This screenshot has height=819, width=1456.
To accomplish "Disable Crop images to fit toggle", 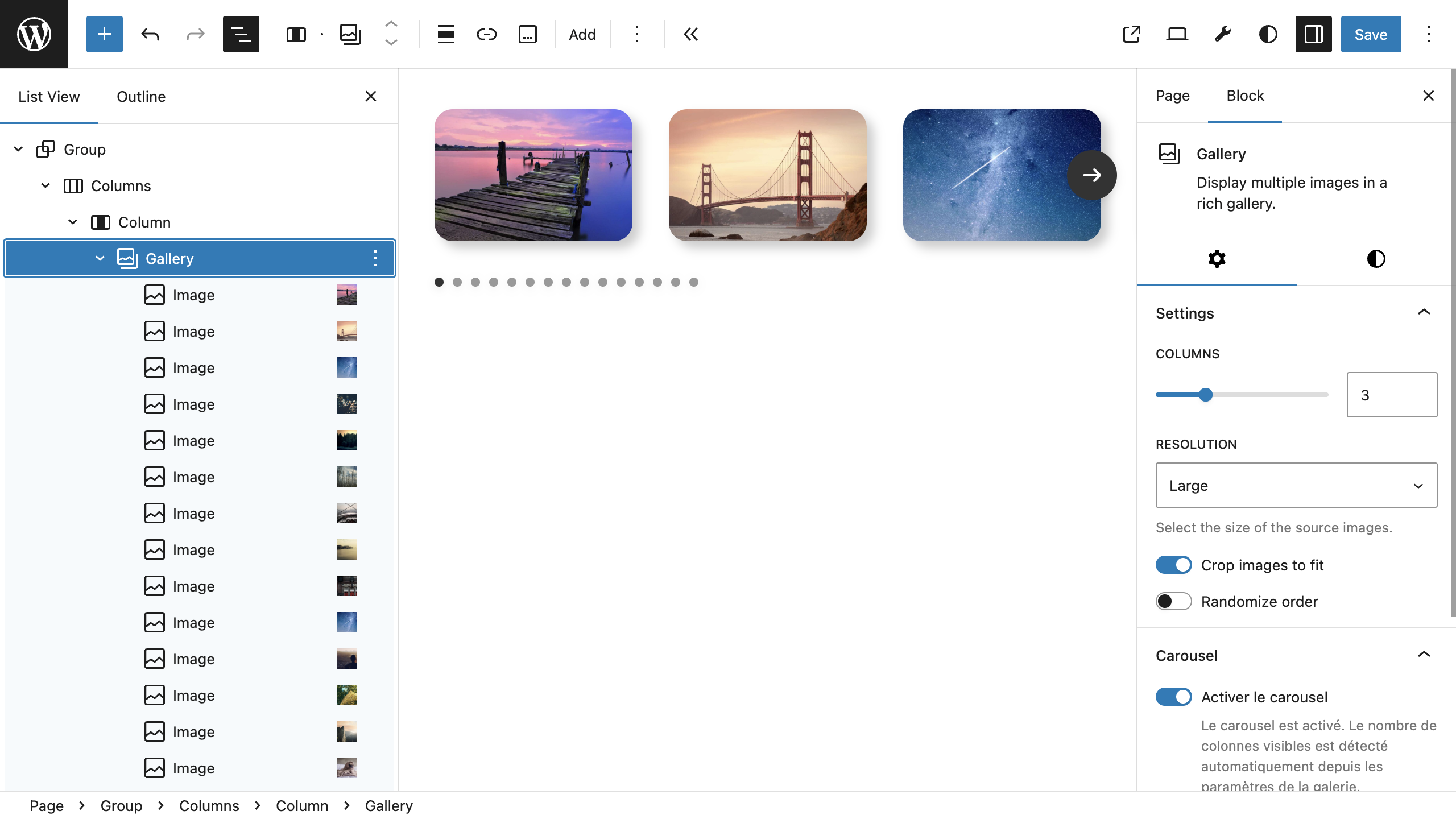I will coord(1173,565).
